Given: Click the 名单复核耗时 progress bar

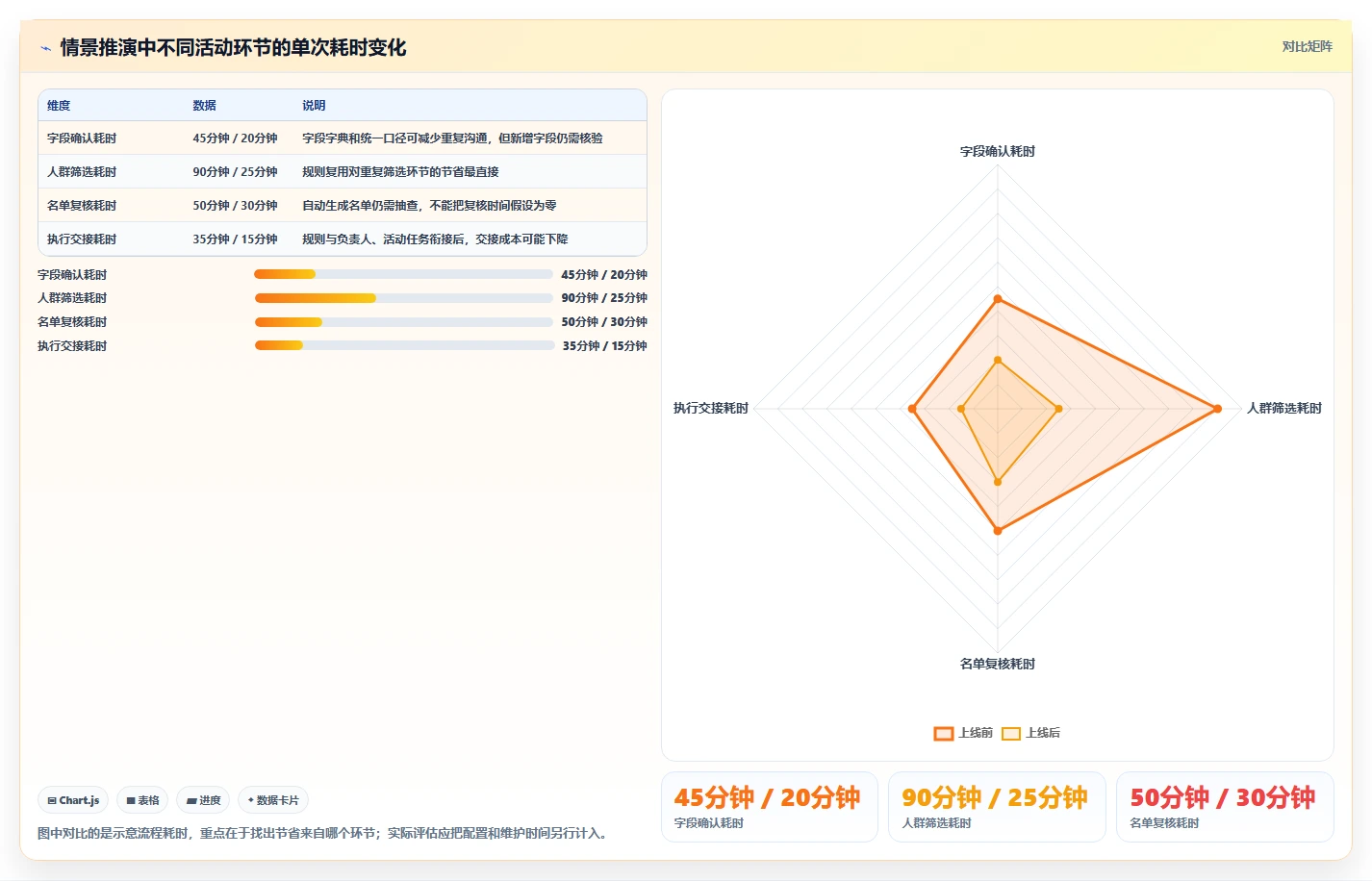Looking at the screenshot, I should click(x=403, y=322).
